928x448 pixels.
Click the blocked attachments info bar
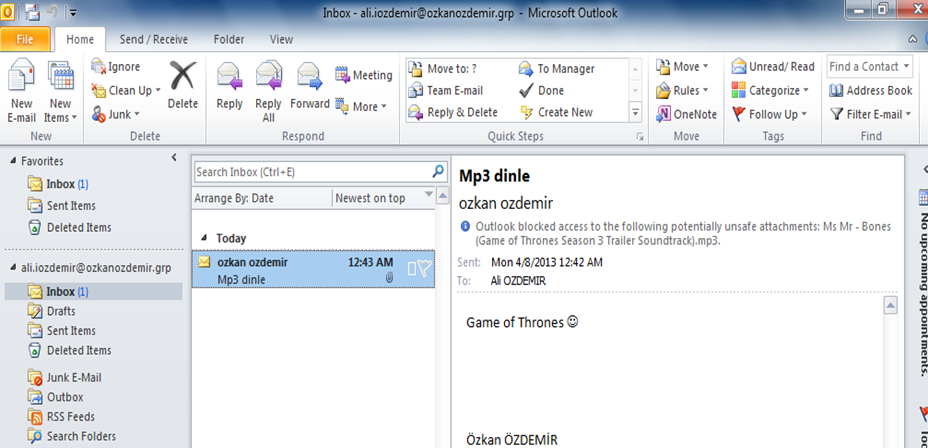tap(676, 233)
